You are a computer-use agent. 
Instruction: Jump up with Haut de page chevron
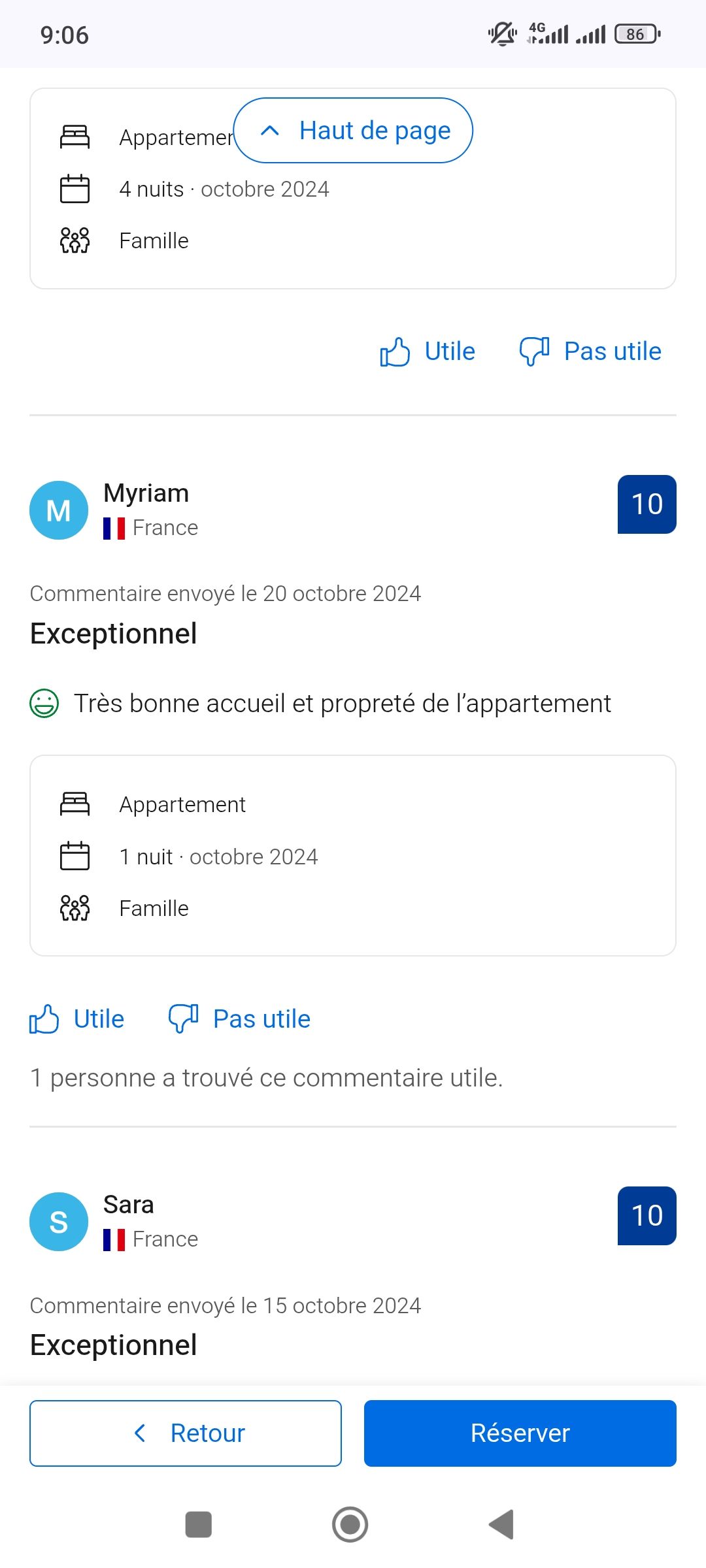270,131
